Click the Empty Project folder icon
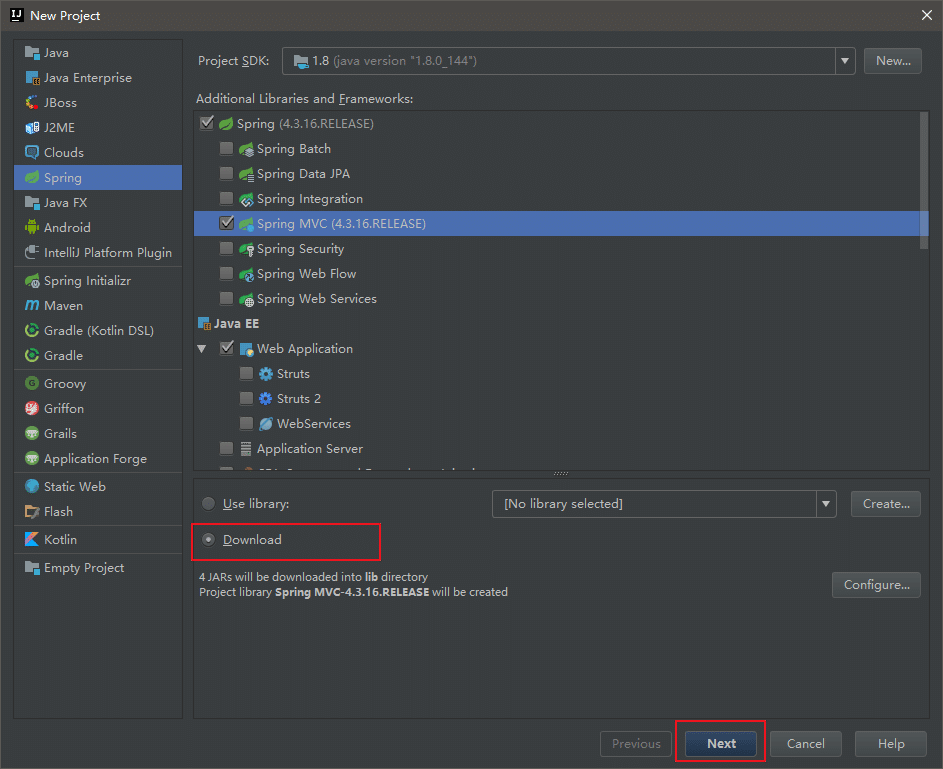 pos(32,568)
